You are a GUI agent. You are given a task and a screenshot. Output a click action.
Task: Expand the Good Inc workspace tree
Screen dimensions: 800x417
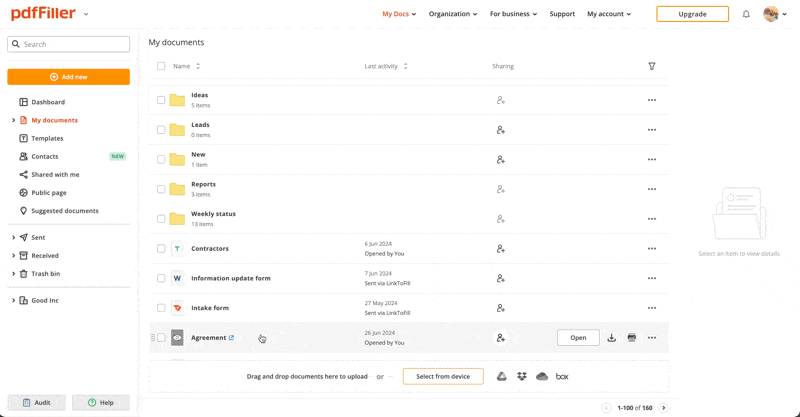point(13,300)
